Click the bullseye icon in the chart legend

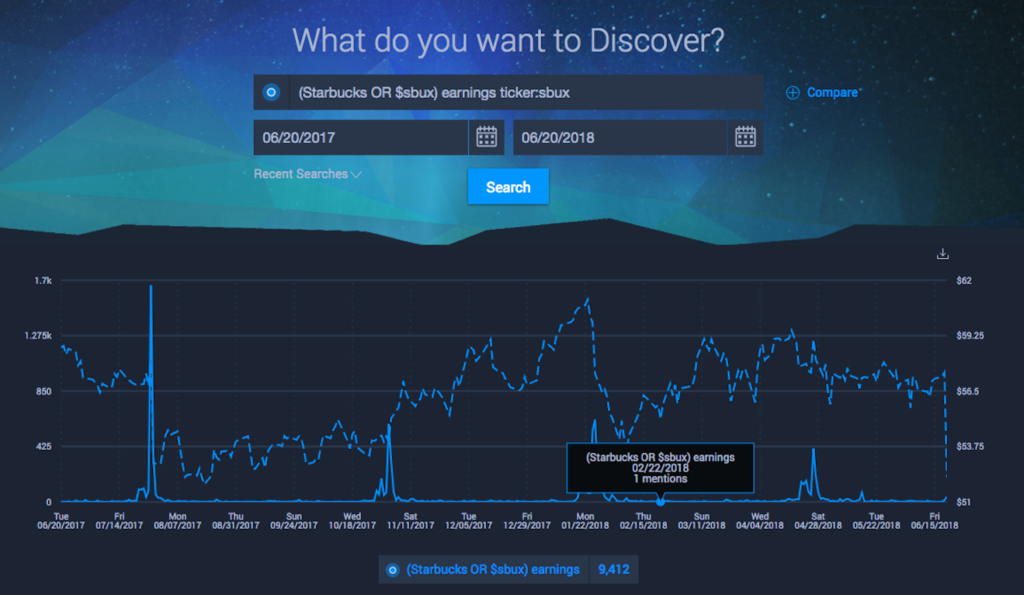pyautogui.click(x=394, y=569)
